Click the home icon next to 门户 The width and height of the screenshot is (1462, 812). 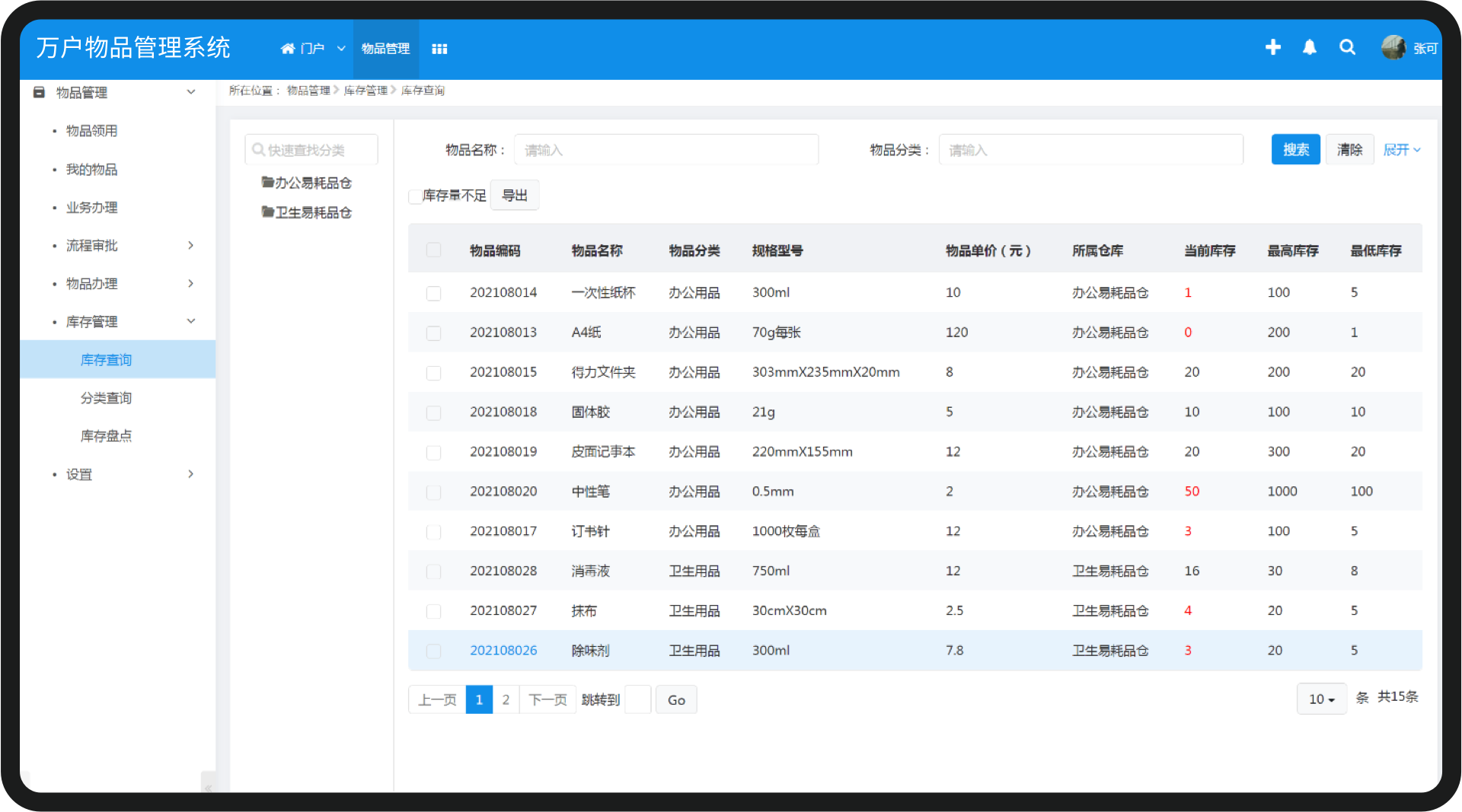click(x=288, y=49)
